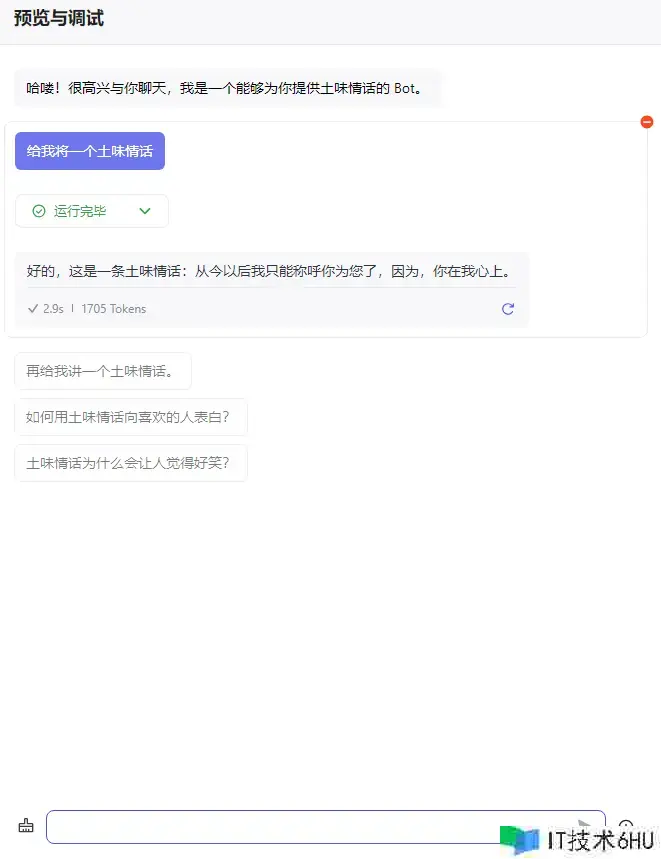Click the gray checkmark next to 2.9s
The width and height of the screenshot is (661, 859).
click(33, 309)
